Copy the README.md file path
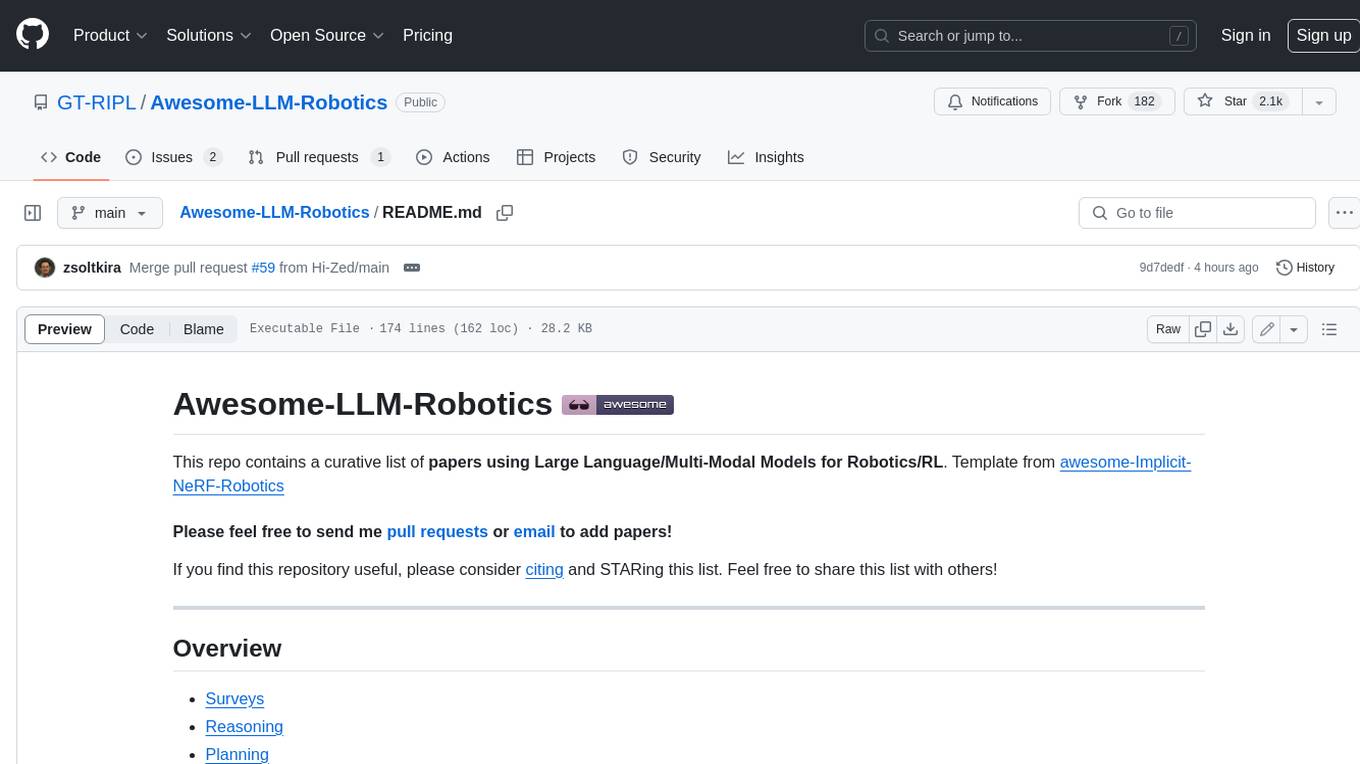Screen dimensions: 1360x764 505,212
